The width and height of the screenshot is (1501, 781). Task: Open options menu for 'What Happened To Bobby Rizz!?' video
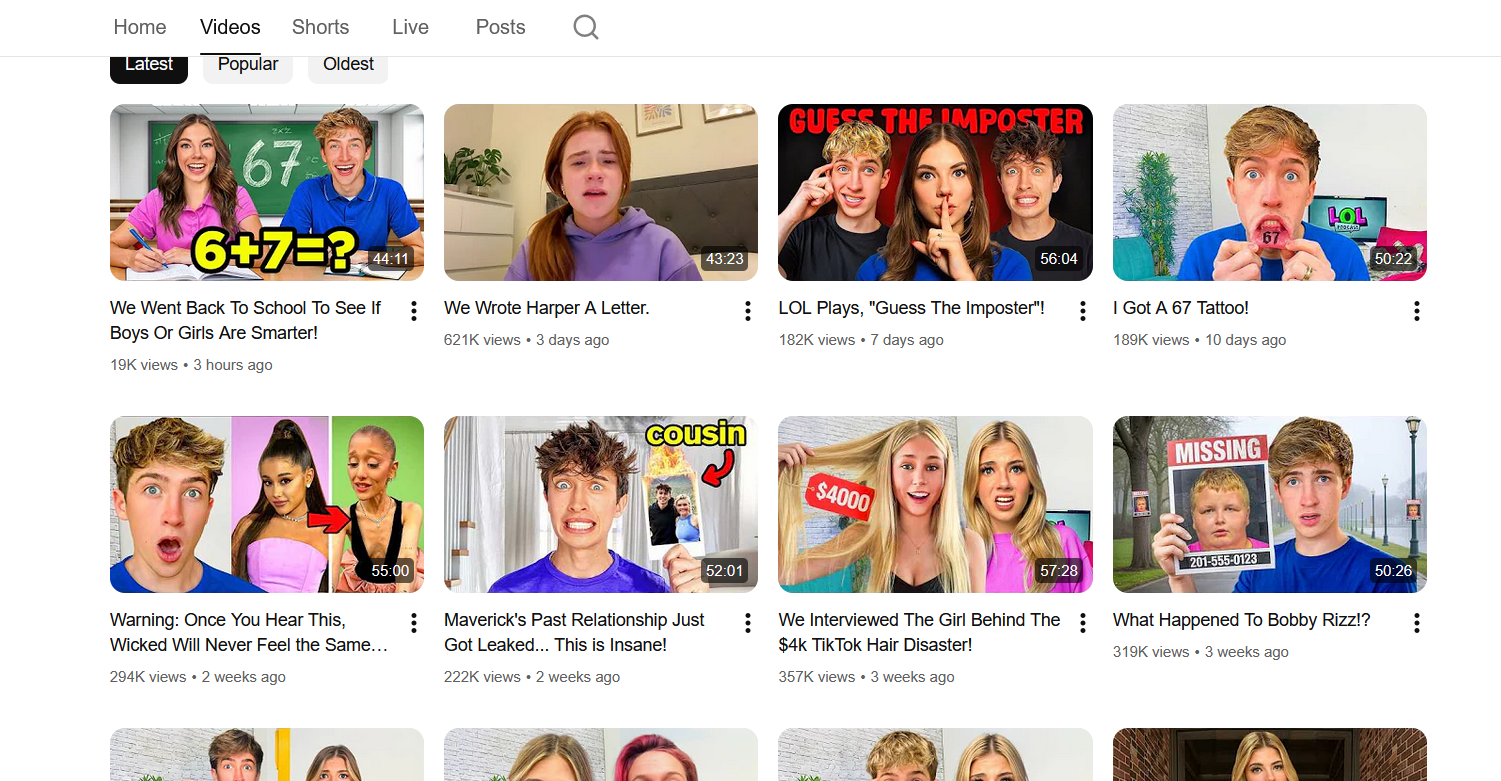(1417, 623)
